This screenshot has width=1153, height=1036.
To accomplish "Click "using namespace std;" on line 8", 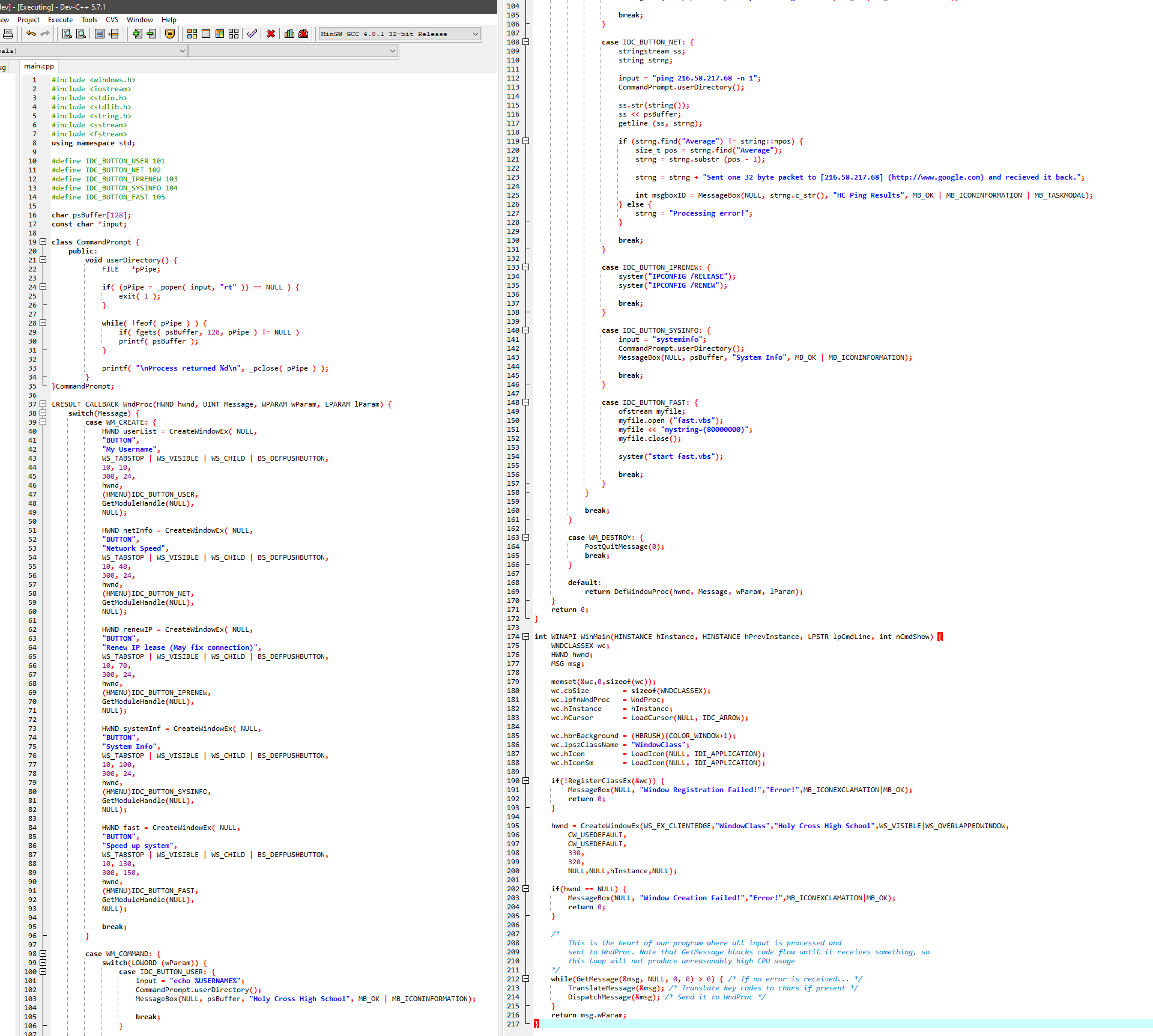I will pyautogui.click(x=93, y=143).
